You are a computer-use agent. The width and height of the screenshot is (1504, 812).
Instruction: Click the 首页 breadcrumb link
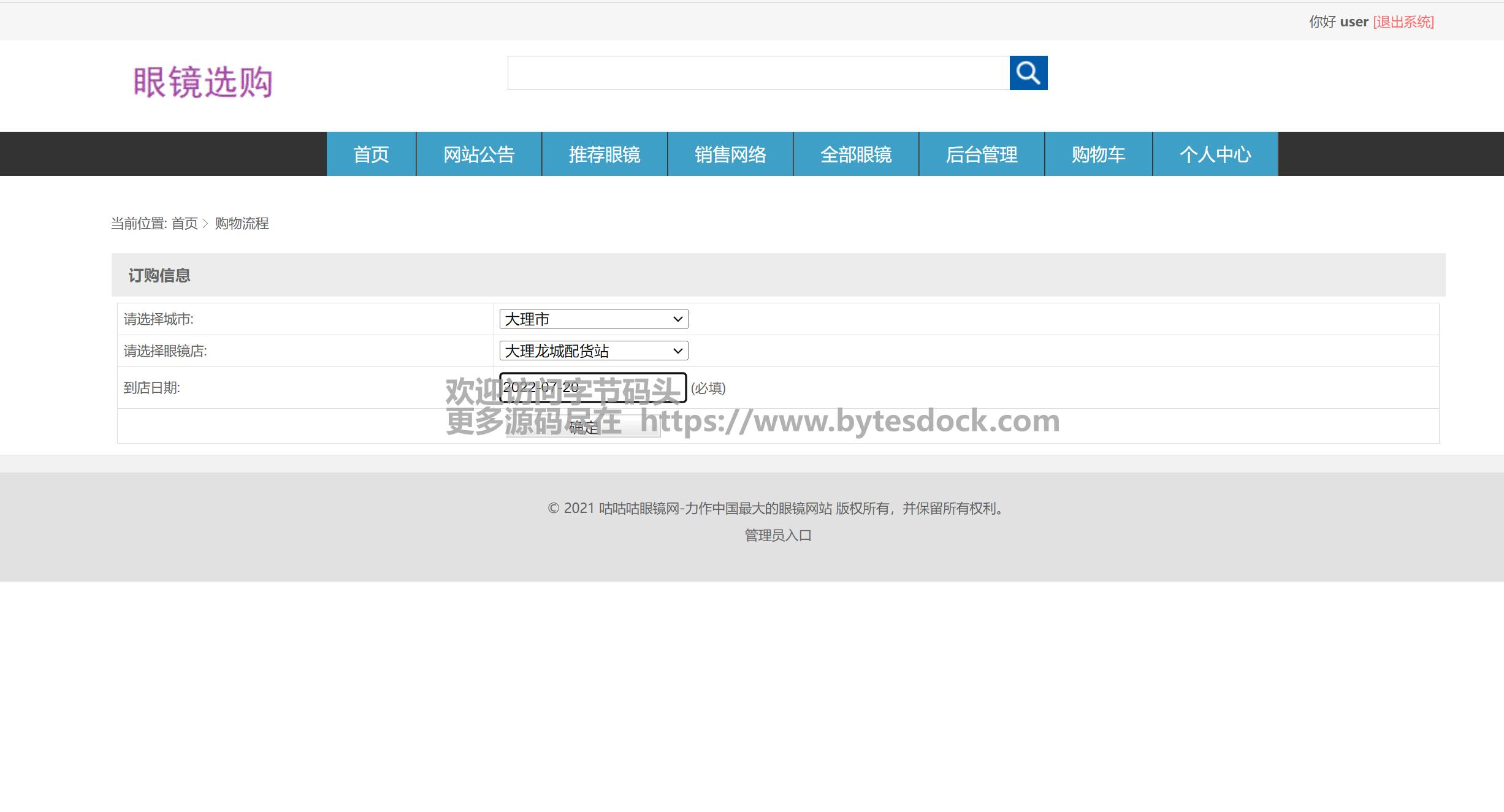(184, 224)
